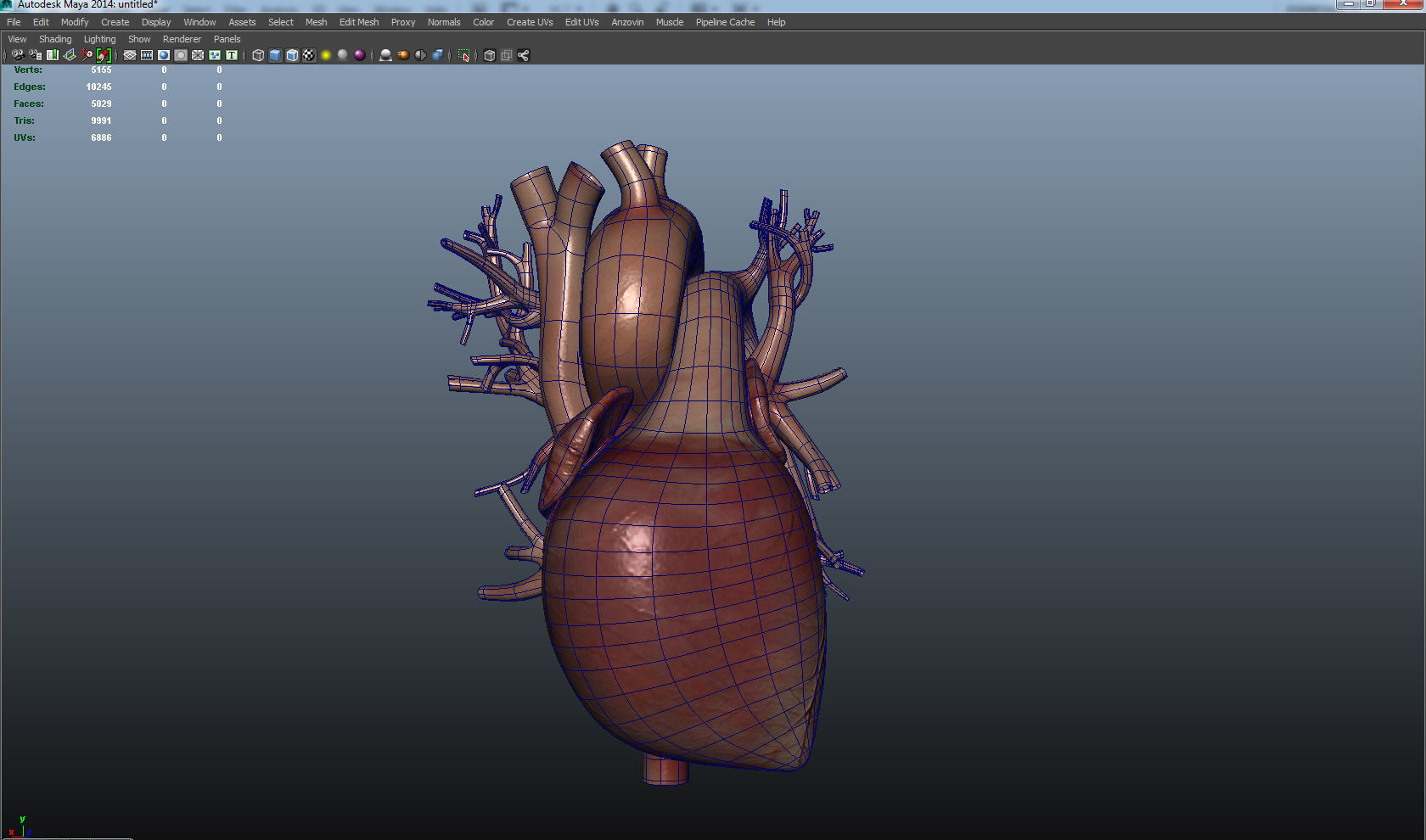Viewport: 1426px width, 840px height.
Task: Open the File menu
Action: click(x=14, y=22)
